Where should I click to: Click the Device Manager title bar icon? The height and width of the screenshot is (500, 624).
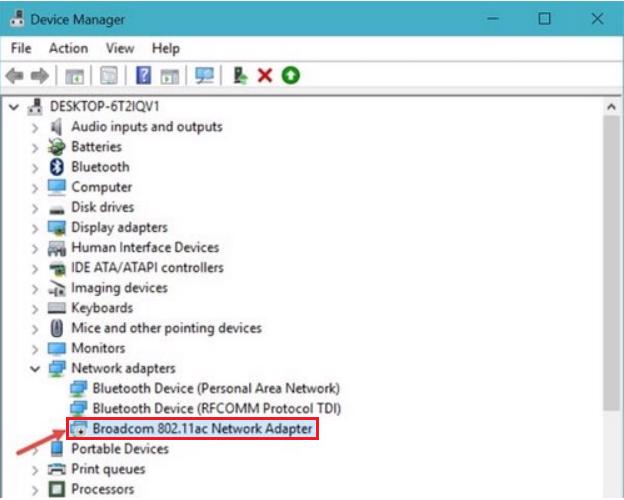(17, 19)
